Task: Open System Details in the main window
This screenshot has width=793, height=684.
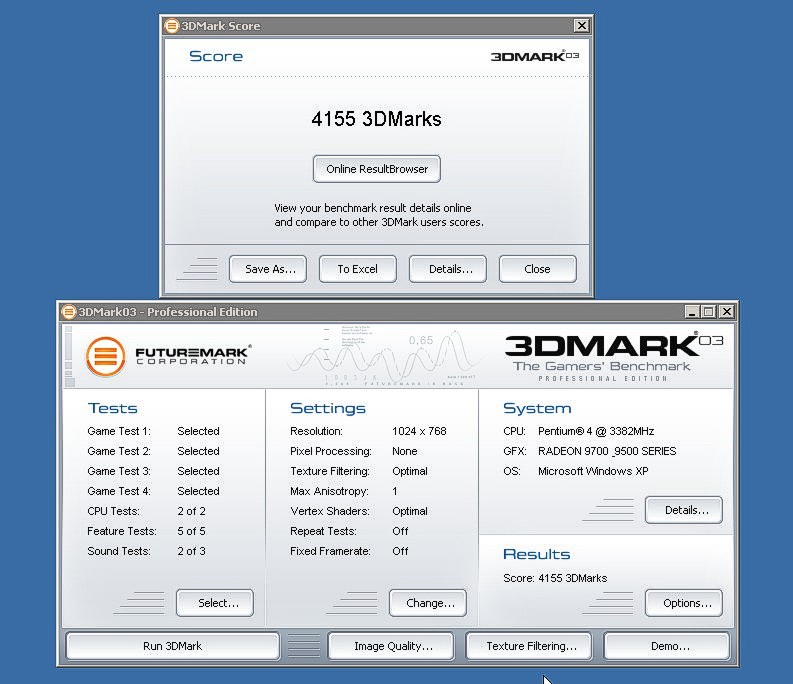Action: click(684, 510)
